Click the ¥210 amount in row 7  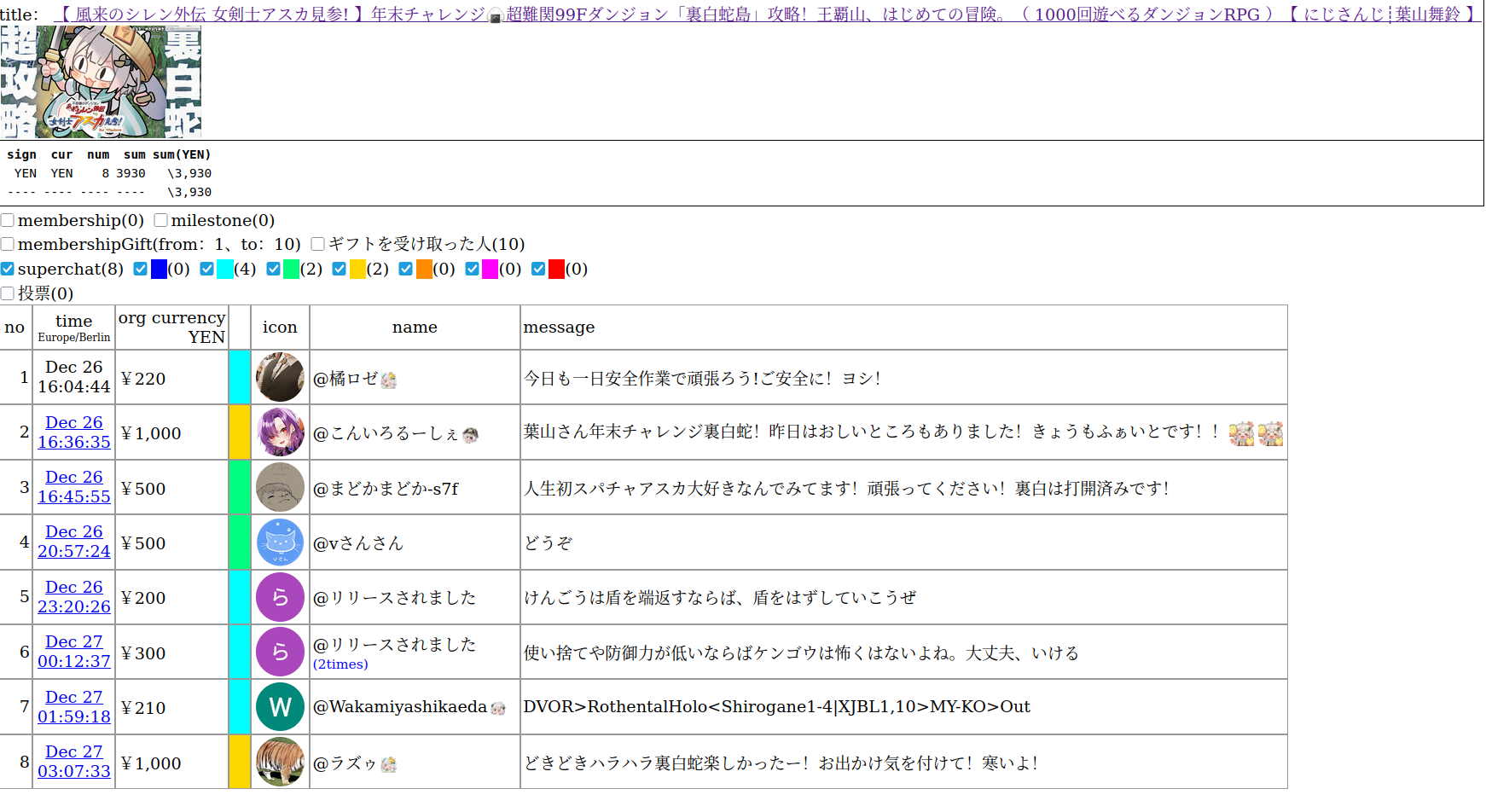tap(143, 708)
